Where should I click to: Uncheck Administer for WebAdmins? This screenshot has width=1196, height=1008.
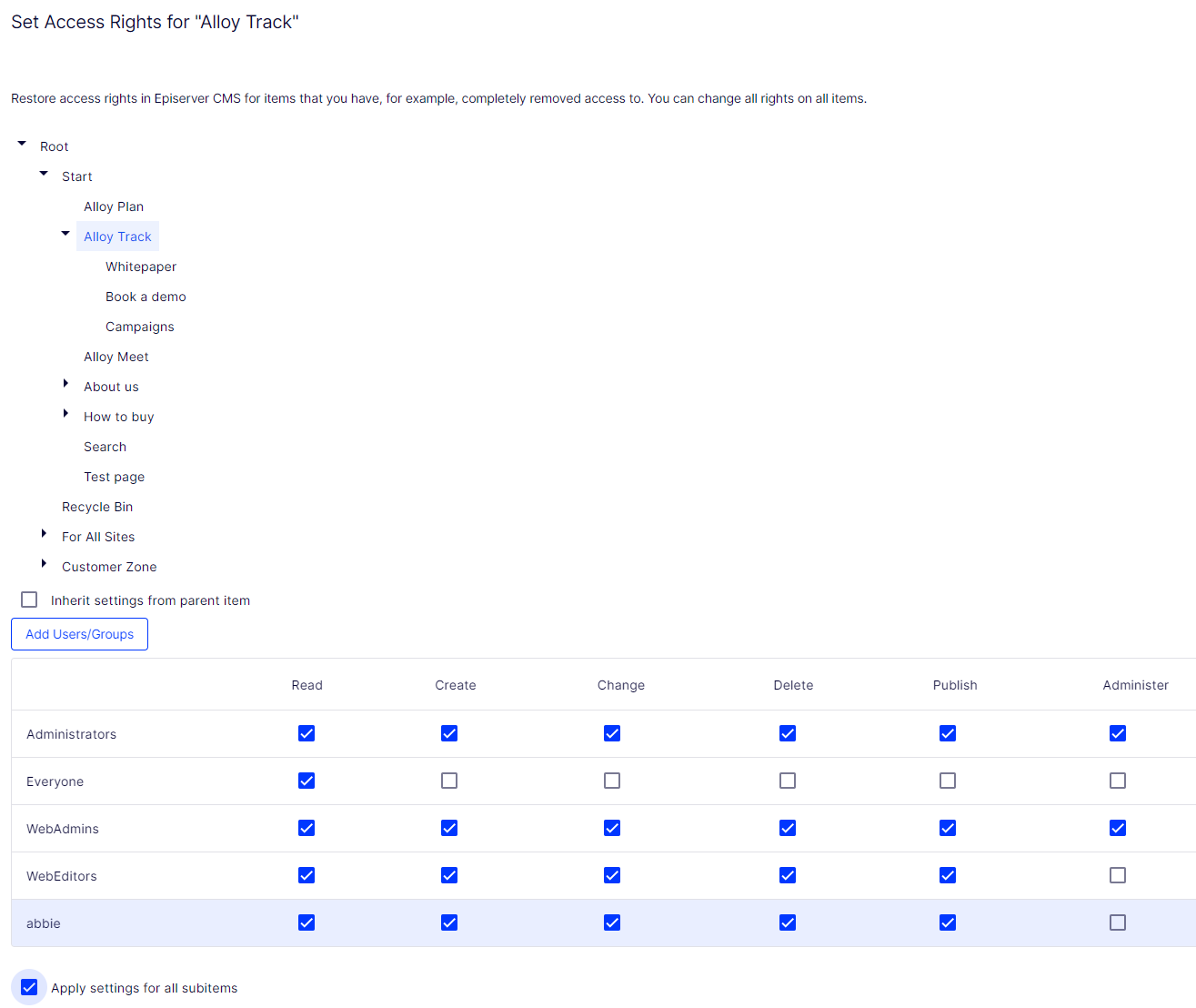coord(1118,828)
